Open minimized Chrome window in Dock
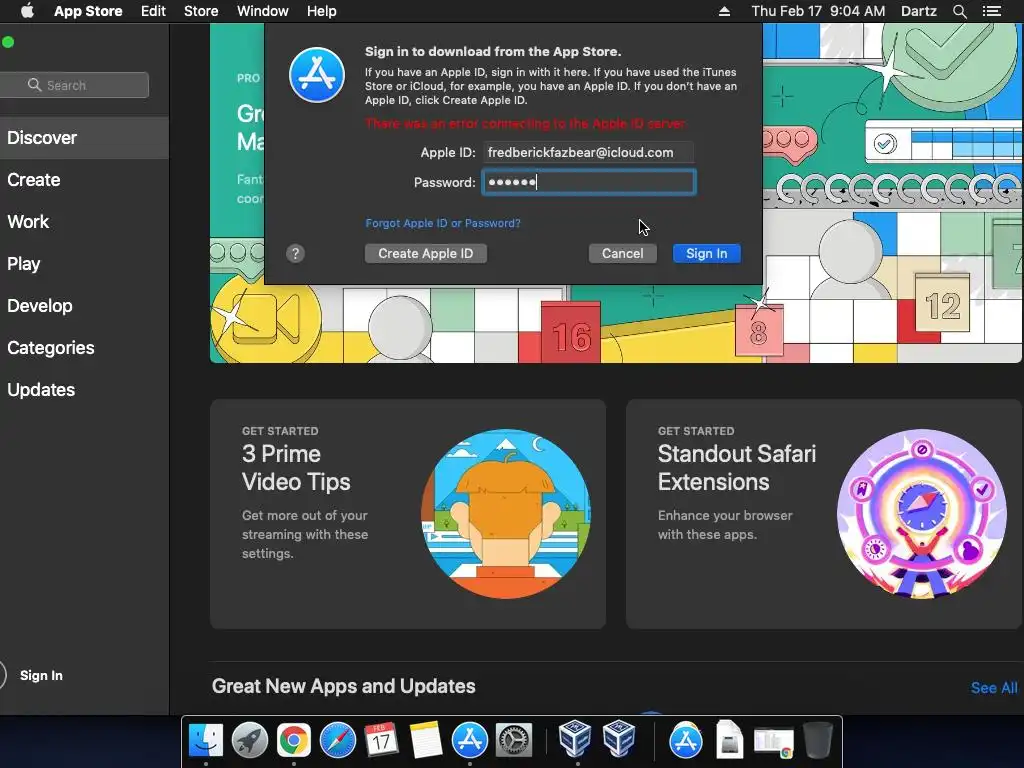1024x768 pixels. point(774,743)
